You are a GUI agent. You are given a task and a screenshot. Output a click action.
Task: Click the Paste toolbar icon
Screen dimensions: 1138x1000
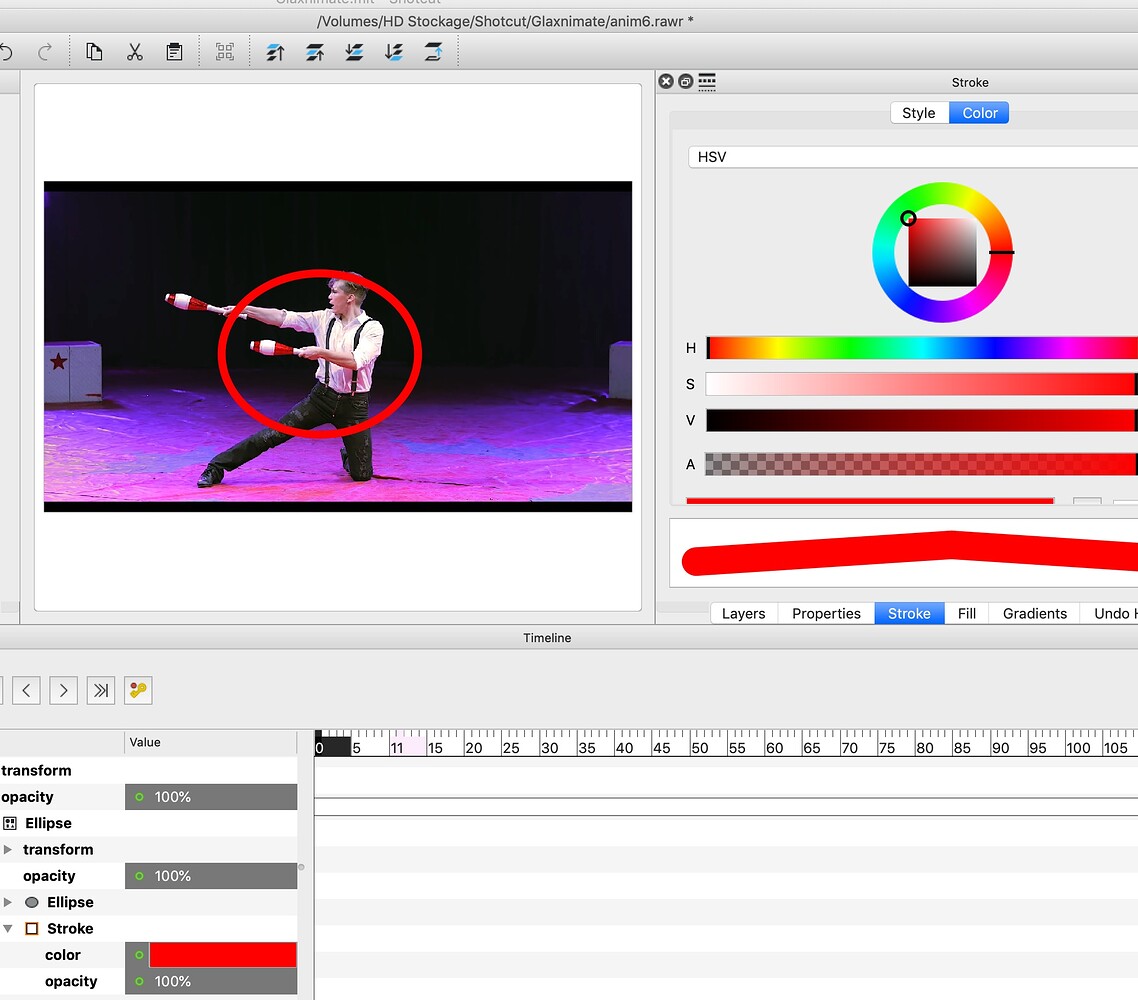174,51
